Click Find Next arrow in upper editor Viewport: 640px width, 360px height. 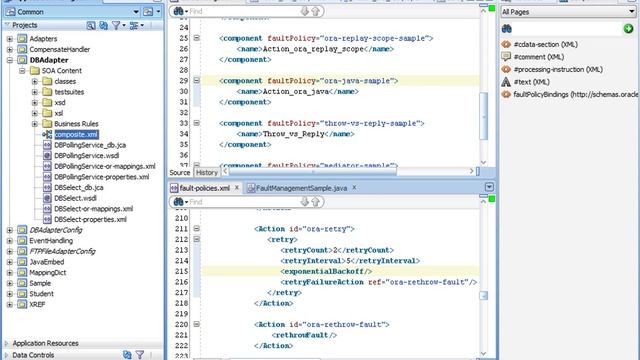coord(304,11)
